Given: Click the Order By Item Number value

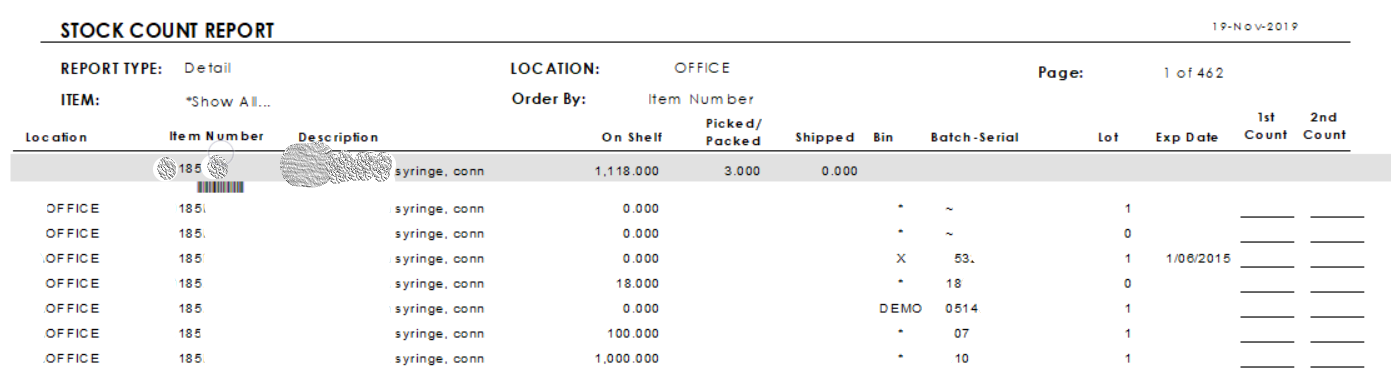Looking at the screenshot, I should (701, 99).
